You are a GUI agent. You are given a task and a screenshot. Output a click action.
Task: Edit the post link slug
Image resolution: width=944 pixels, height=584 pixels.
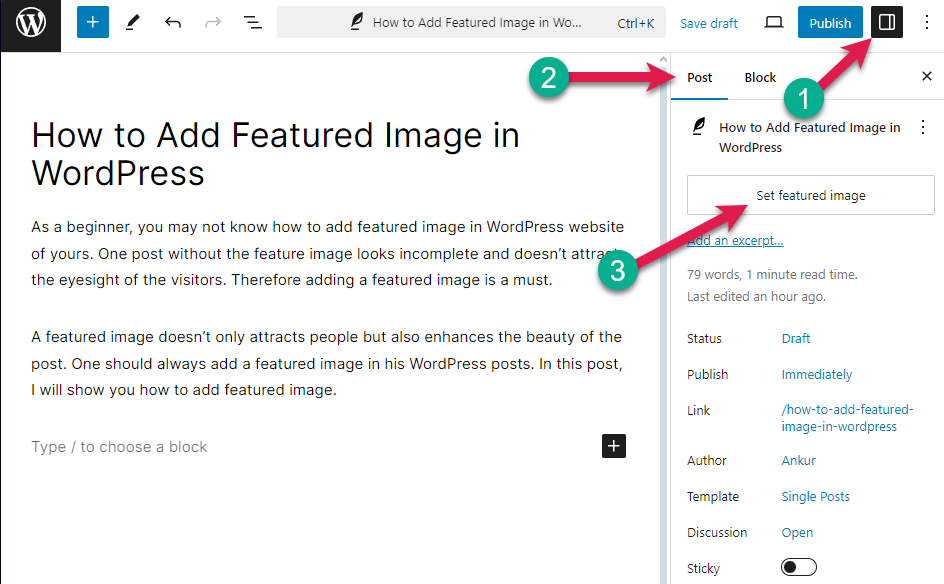(847, 418)
